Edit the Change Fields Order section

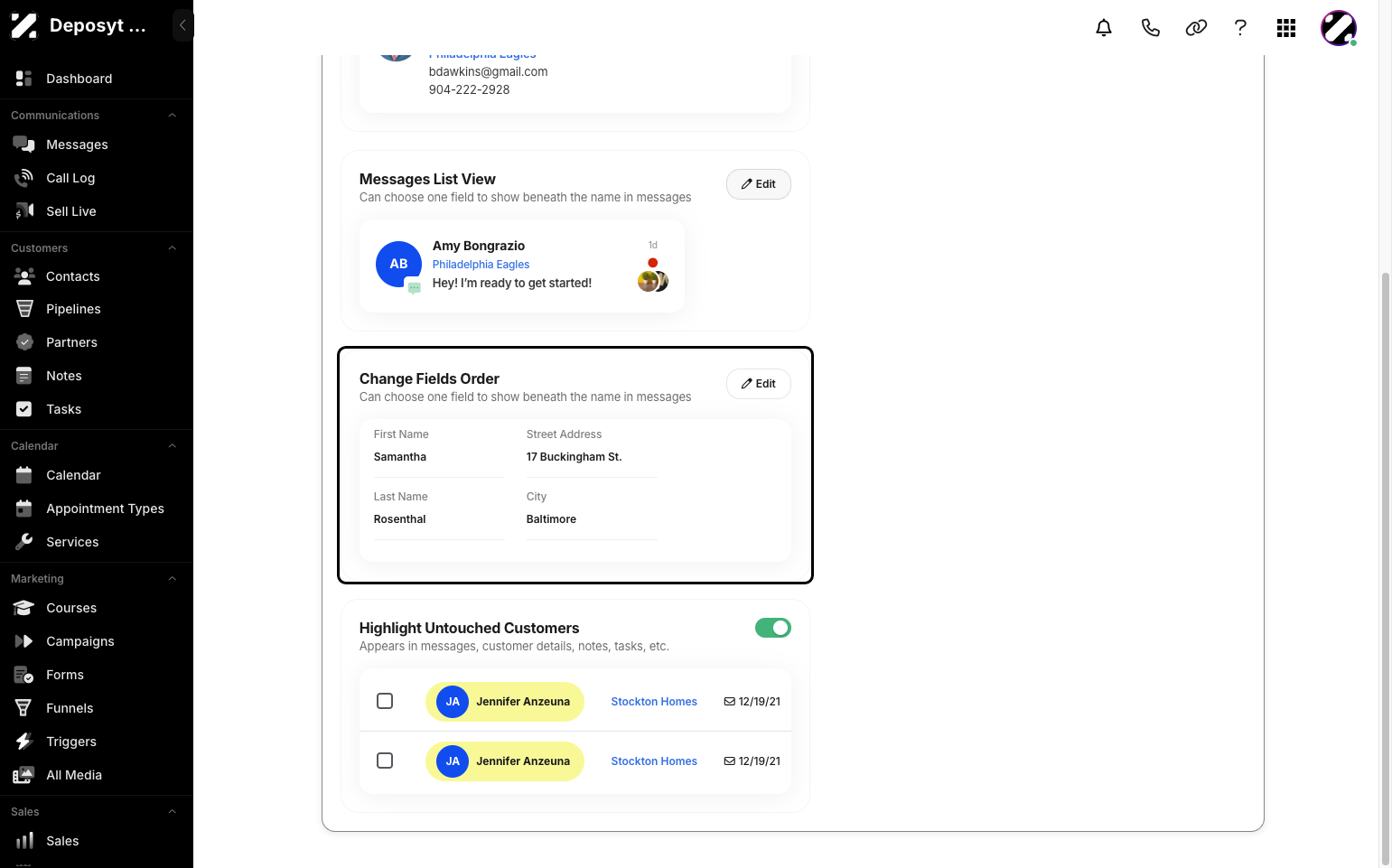coord(759,384)
